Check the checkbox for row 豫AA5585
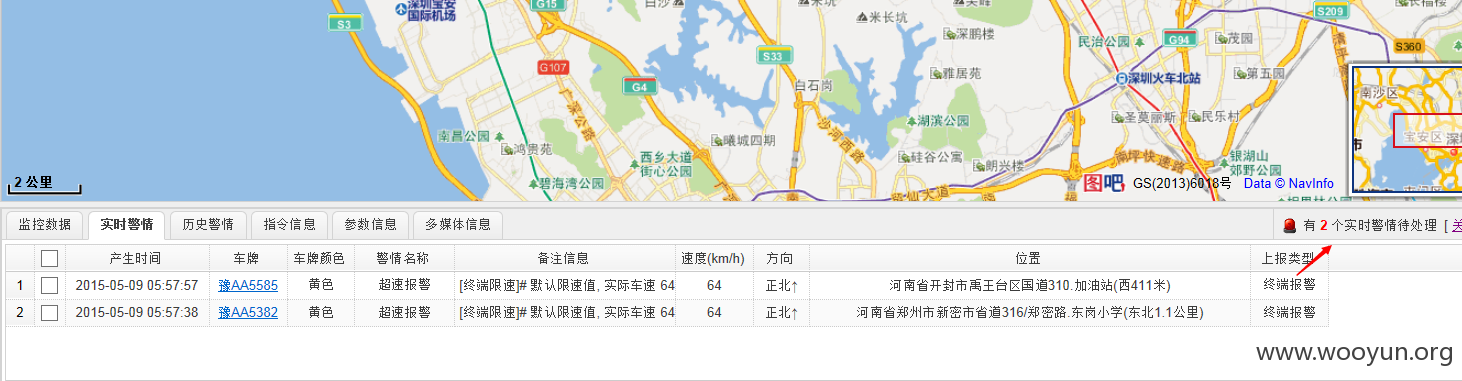Viewport: 1462px width, 381px height. pyautogui.click(x=49, y=285)
